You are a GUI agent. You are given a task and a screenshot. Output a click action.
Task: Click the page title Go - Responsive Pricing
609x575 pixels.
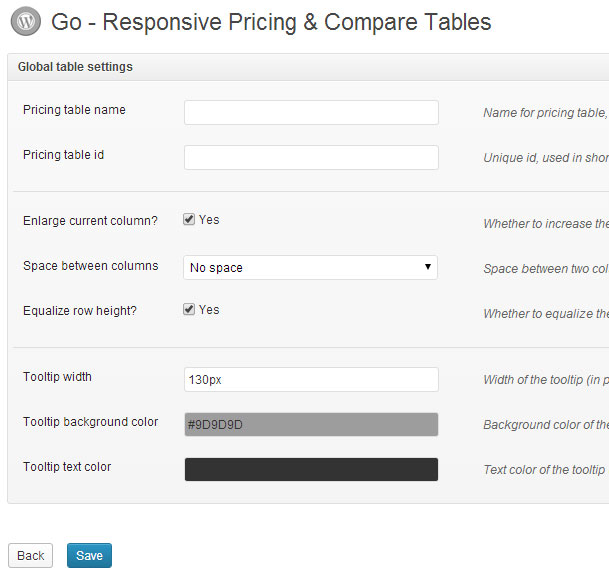pos(271,22)
